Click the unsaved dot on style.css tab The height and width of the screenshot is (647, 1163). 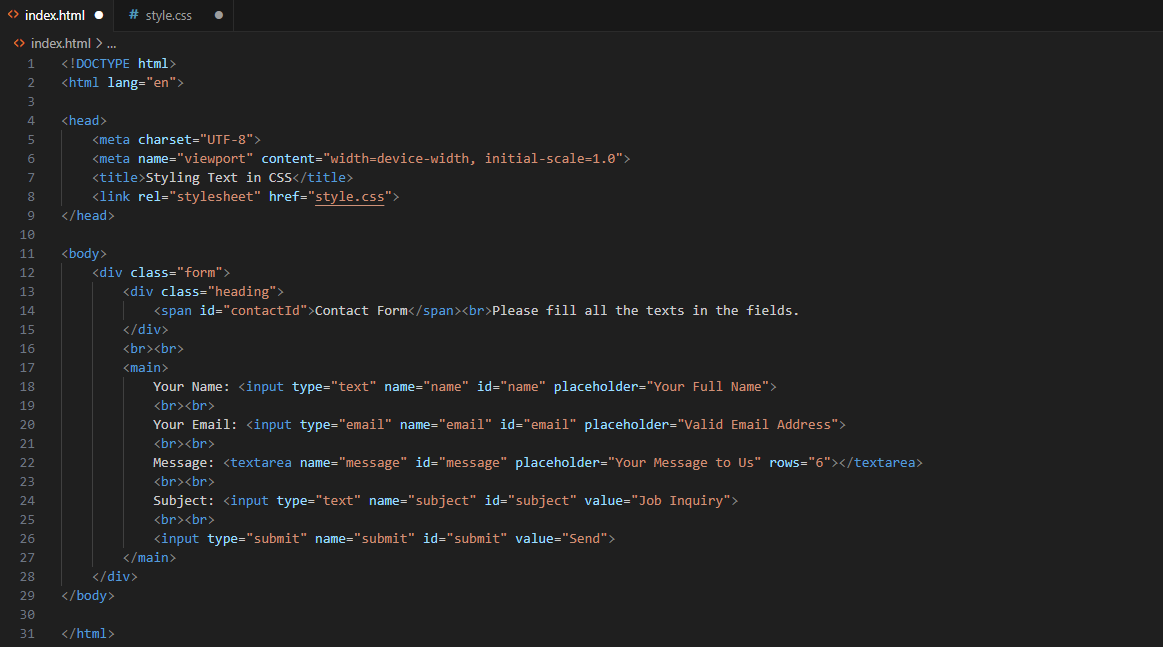[x=219, y=15]
